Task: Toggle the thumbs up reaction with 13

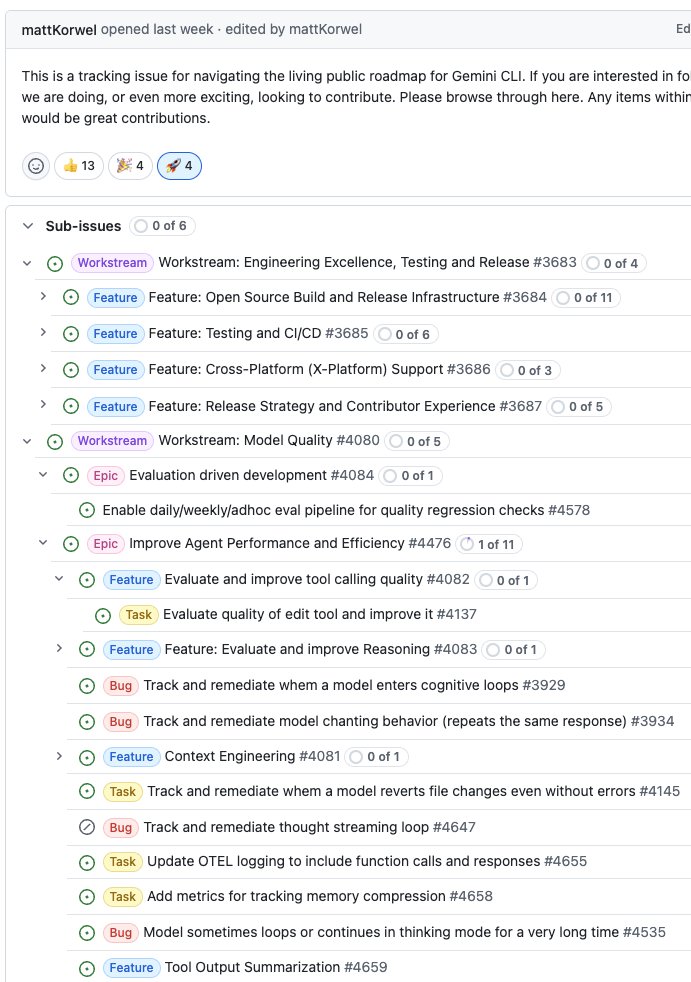Action: [x=79, y=166]
